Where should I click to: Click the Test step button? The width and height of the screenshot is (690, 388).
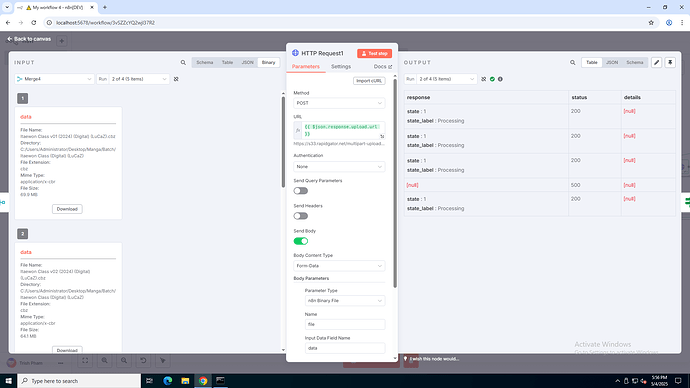tap(374, 53)
